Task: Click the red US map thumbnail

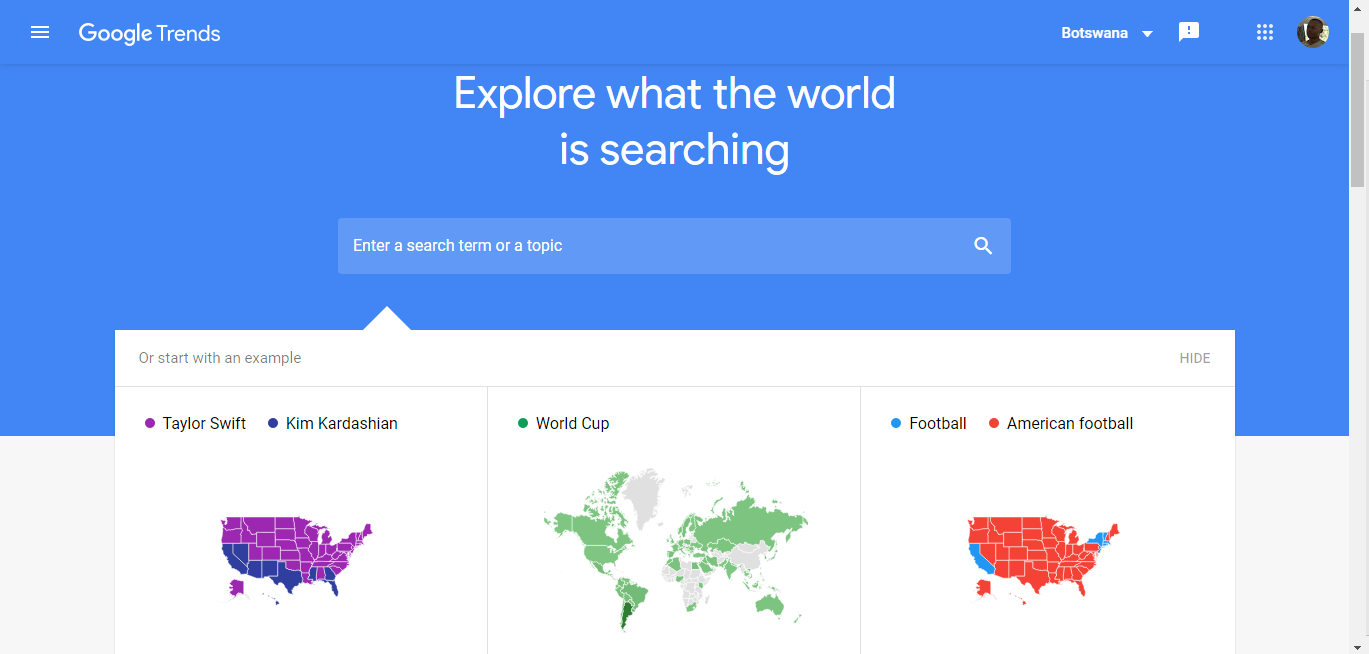Action: [x=1043, y=558]
